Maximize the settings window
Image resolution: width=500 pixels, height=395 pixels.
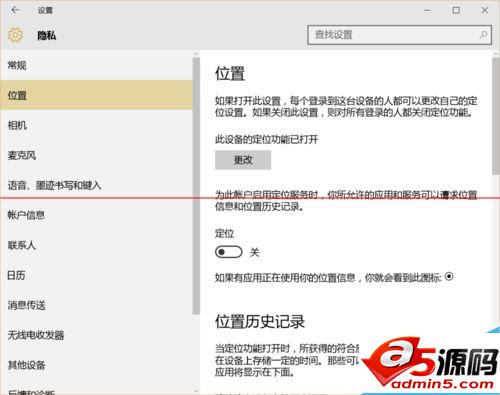coord(456,10)
